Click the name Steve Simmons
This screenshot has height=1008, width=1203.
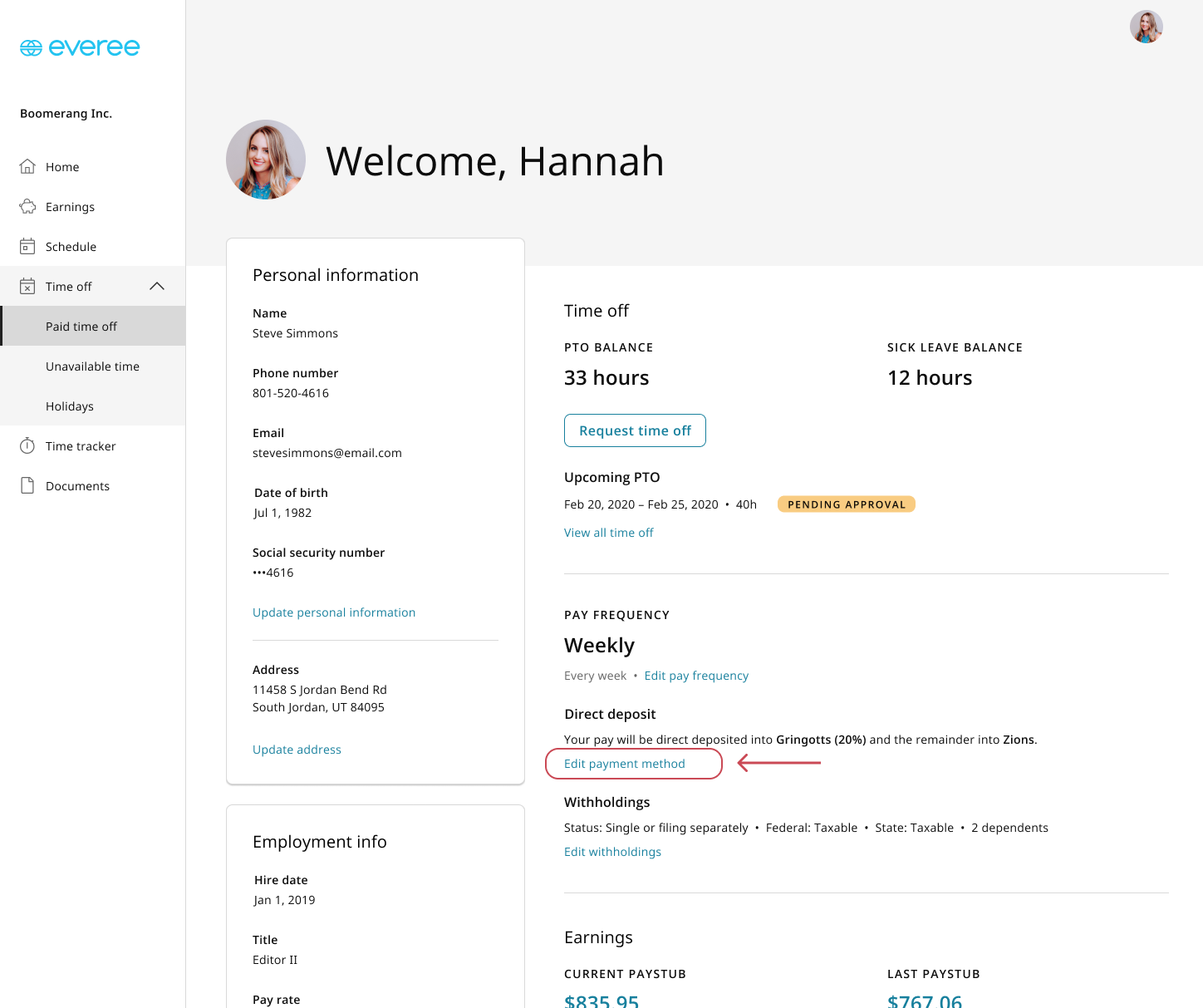295,333
